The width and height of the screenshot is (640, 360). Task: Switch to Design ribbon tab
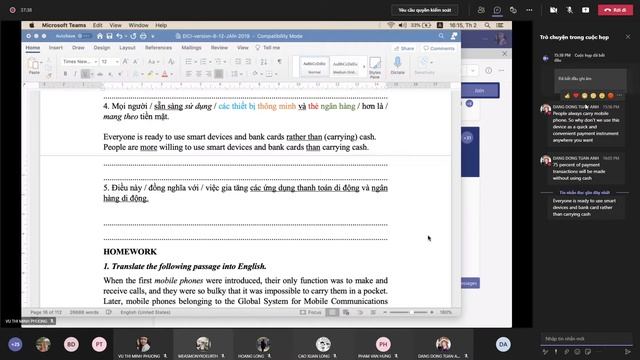102,48
